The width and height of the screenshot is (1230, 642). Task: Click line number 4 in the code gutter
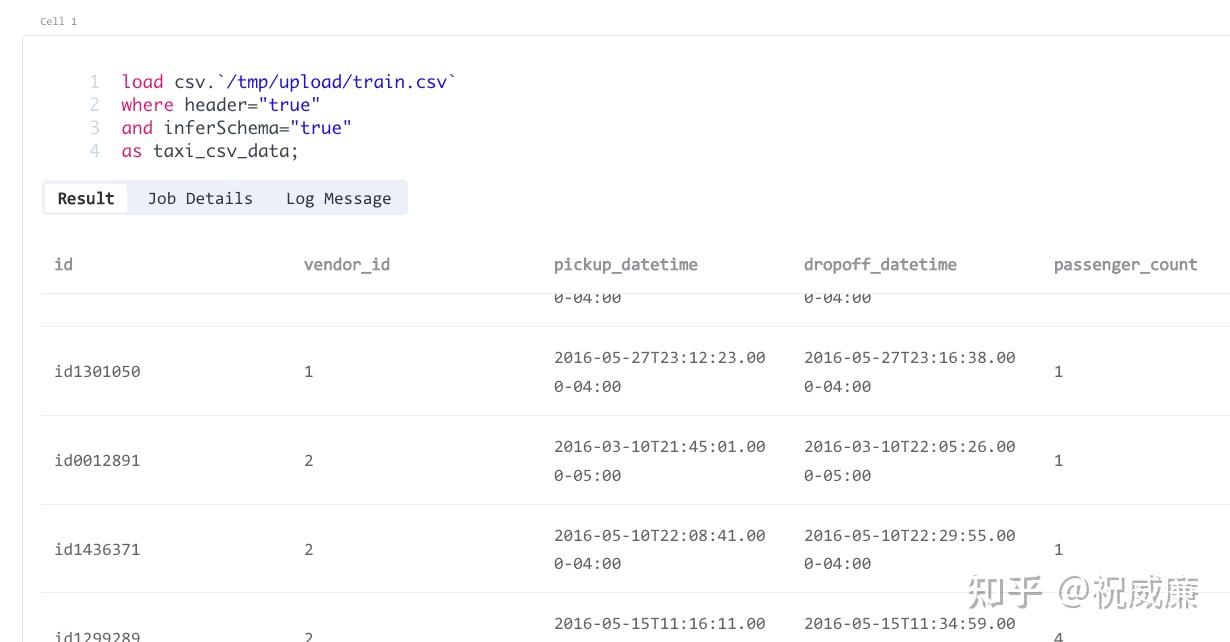coord(95,151)
